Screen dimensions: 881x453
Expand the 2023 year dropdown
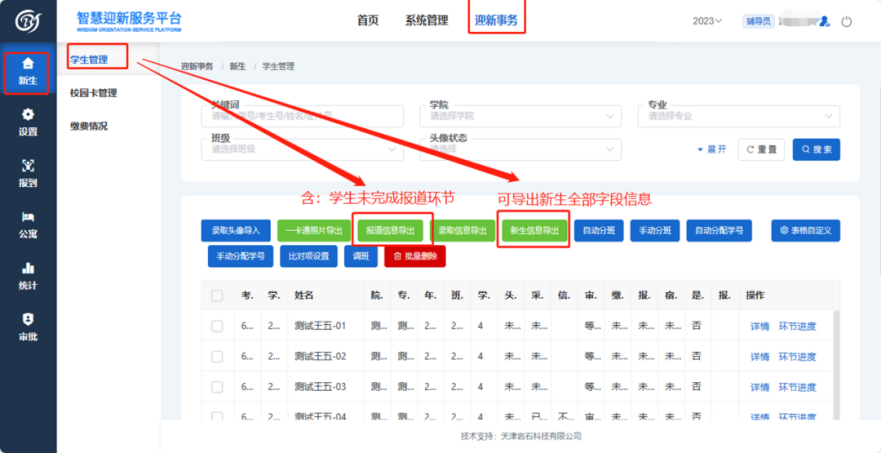pos(707,21)
